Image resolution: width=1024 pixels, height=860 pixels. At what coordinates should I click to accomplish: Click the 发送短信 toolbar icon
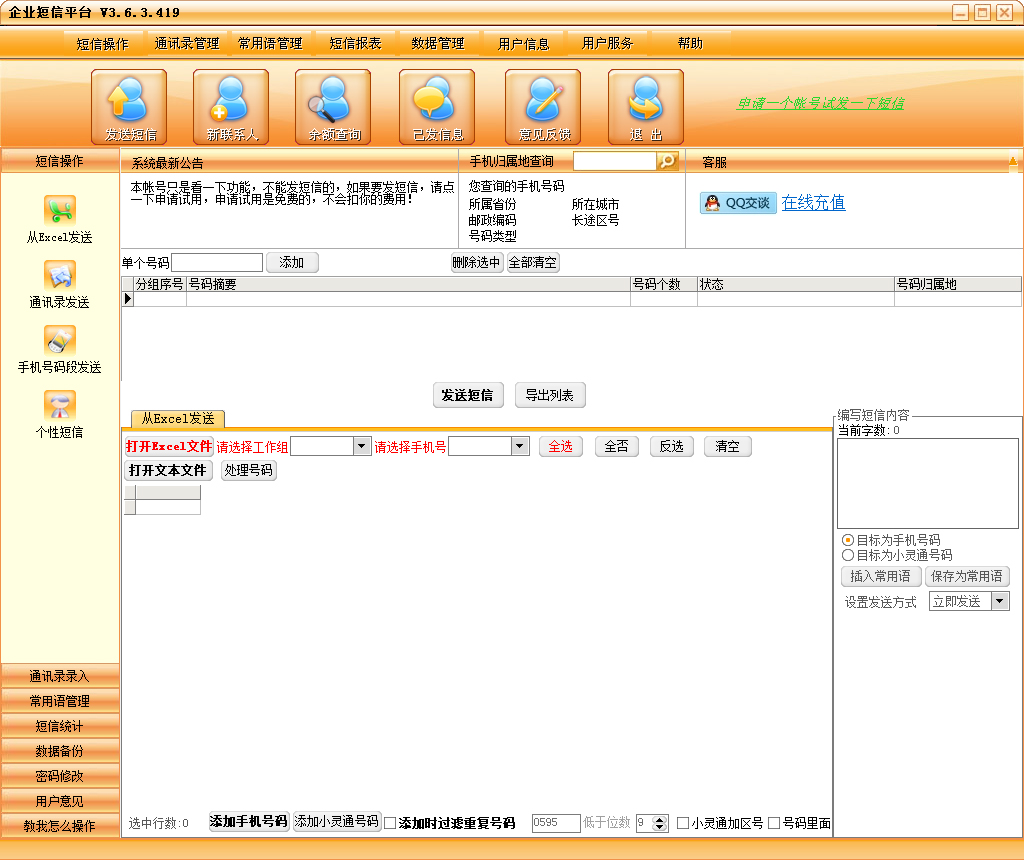coord(129,107)
